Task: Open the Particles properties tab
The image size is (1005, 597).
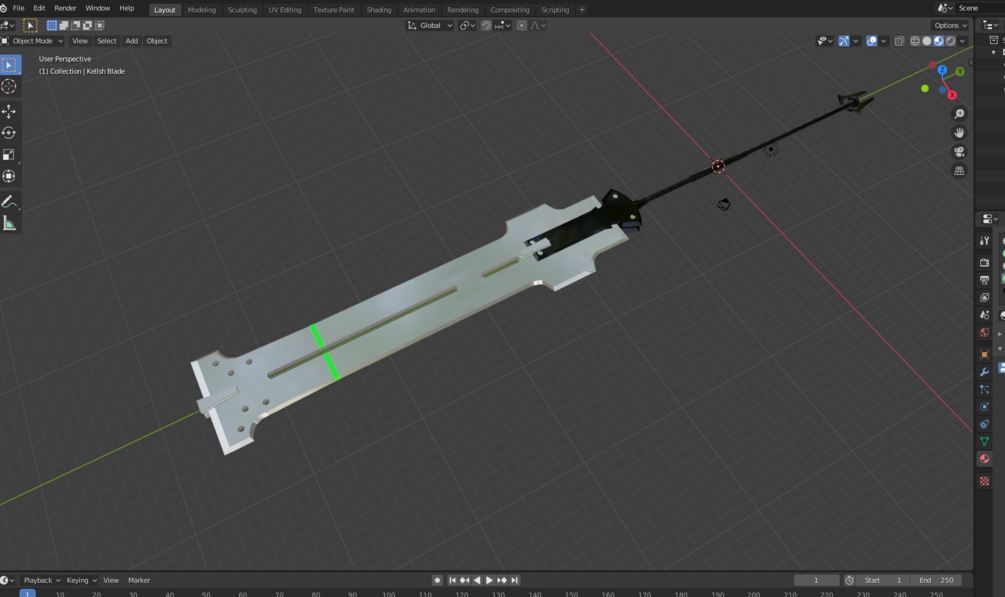Action: tap(984, 389)
